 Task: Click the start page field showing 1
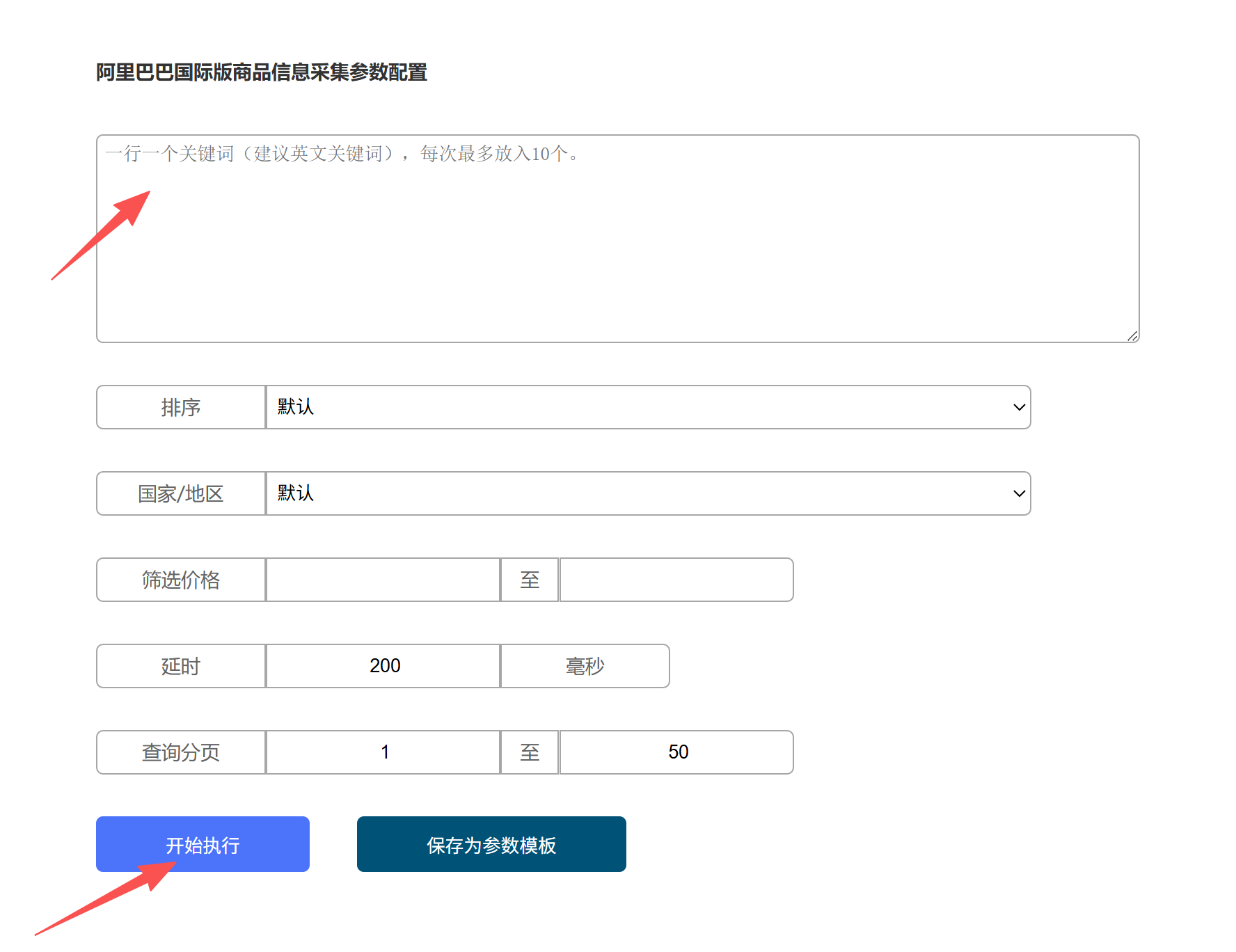tap(383, 752)
